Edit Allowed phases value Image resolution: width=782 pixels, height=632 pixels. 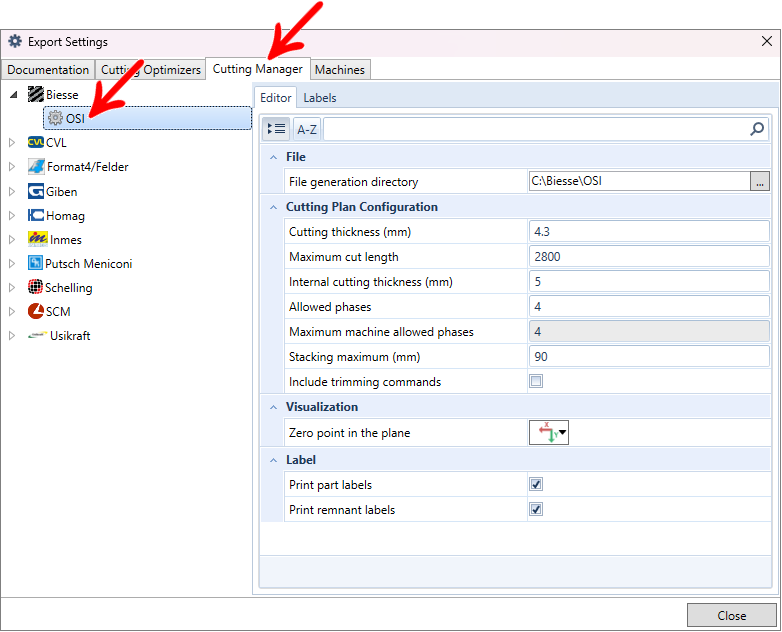coord(649,306)
